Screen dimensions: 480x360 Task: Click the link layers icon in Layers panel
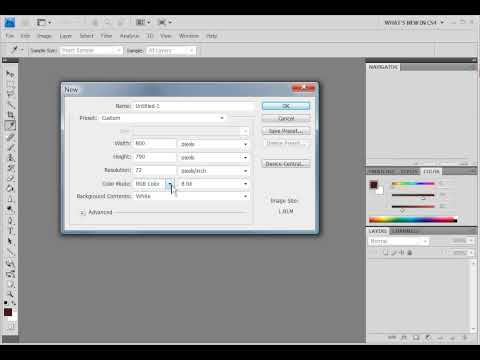tap(392, 338)
